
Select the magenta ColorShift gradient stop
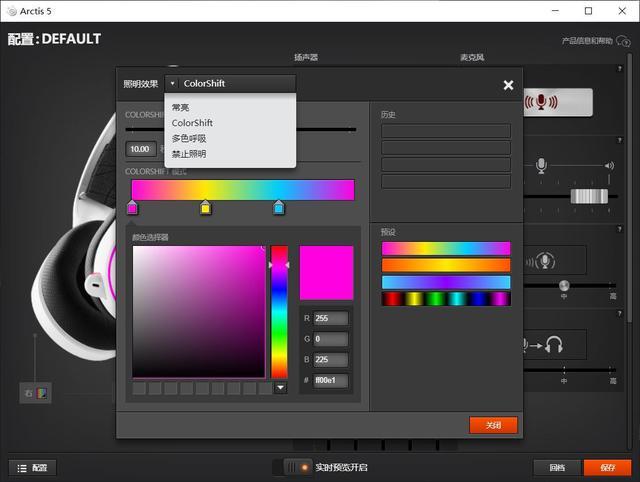132,208
